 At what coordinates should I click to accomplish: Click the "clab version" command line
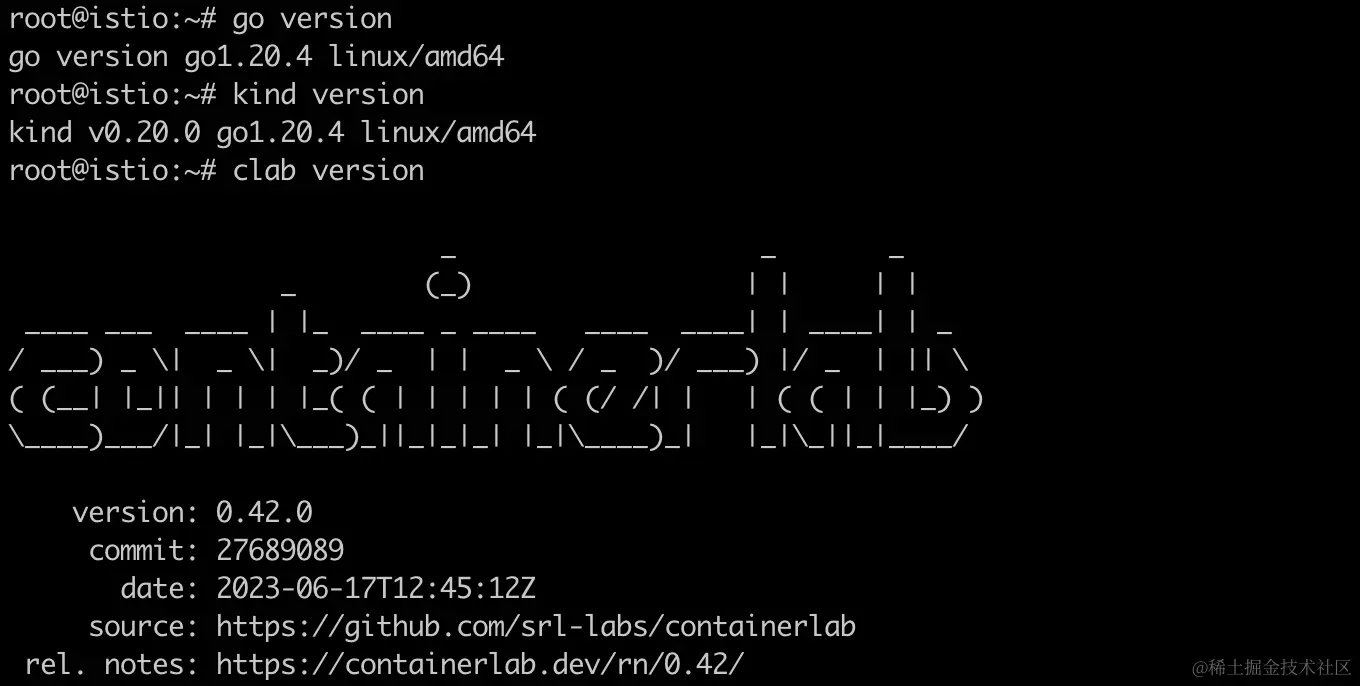[217, 171]
